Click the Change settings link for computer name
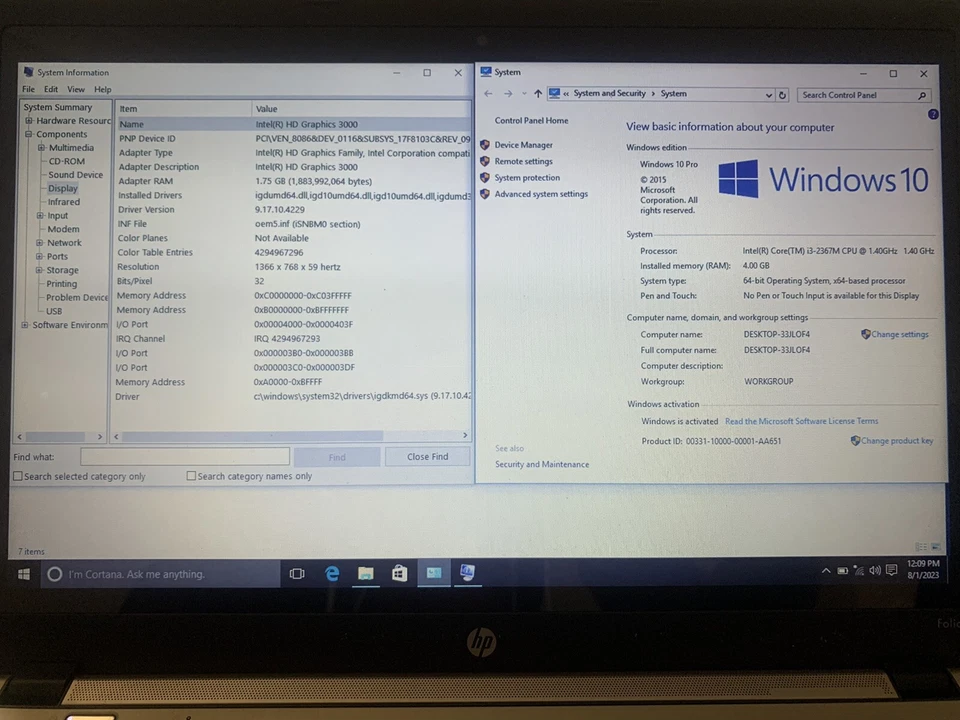This screenshot has width=960, height=720. [898, 334]
